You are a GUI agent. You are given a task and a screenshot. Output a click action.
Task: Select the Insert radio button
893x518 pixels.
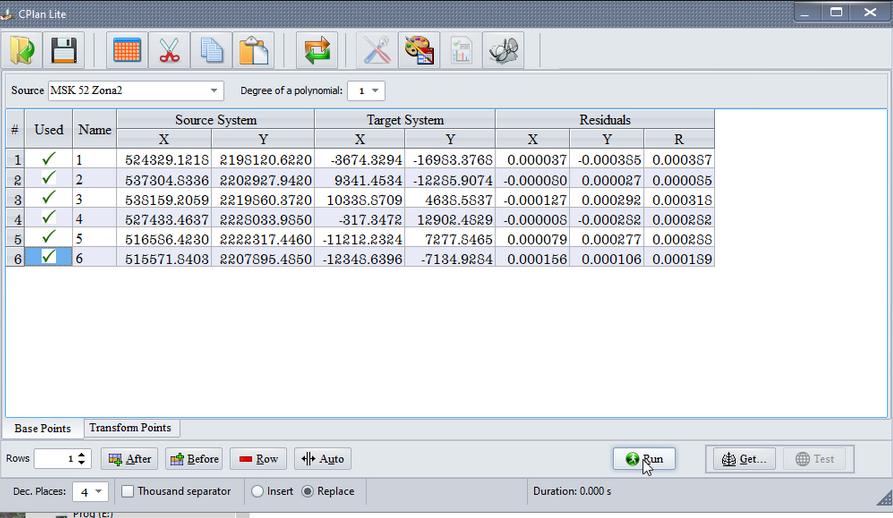[258, 491]
